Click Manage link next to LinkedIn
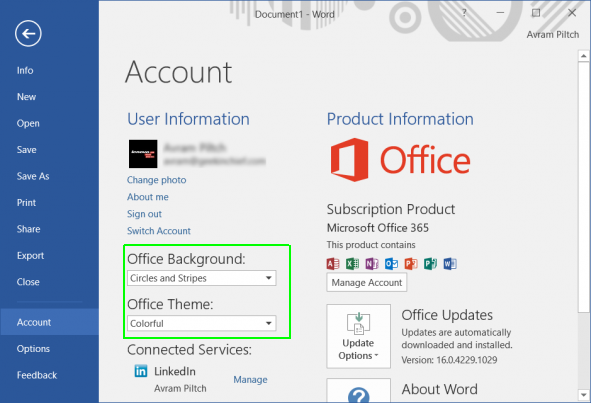 (250, 380)
